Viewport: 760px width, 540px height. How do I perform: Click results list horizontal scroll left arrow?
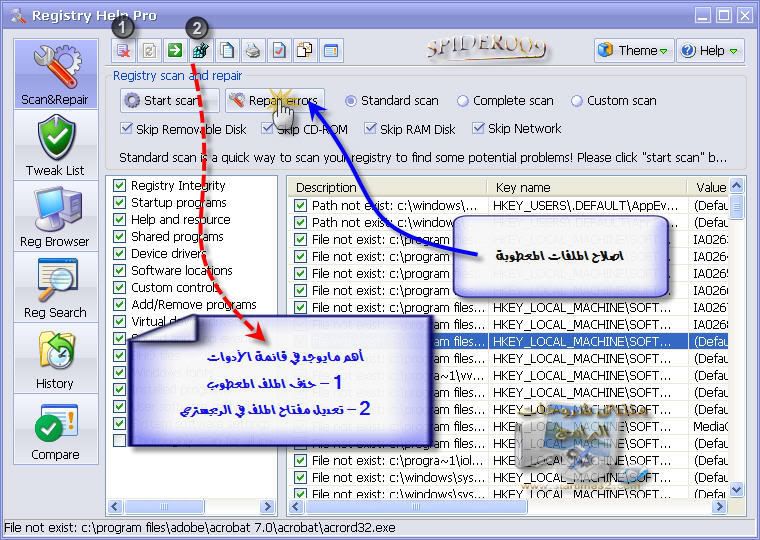pyautogui.click(x=296, y=507)
